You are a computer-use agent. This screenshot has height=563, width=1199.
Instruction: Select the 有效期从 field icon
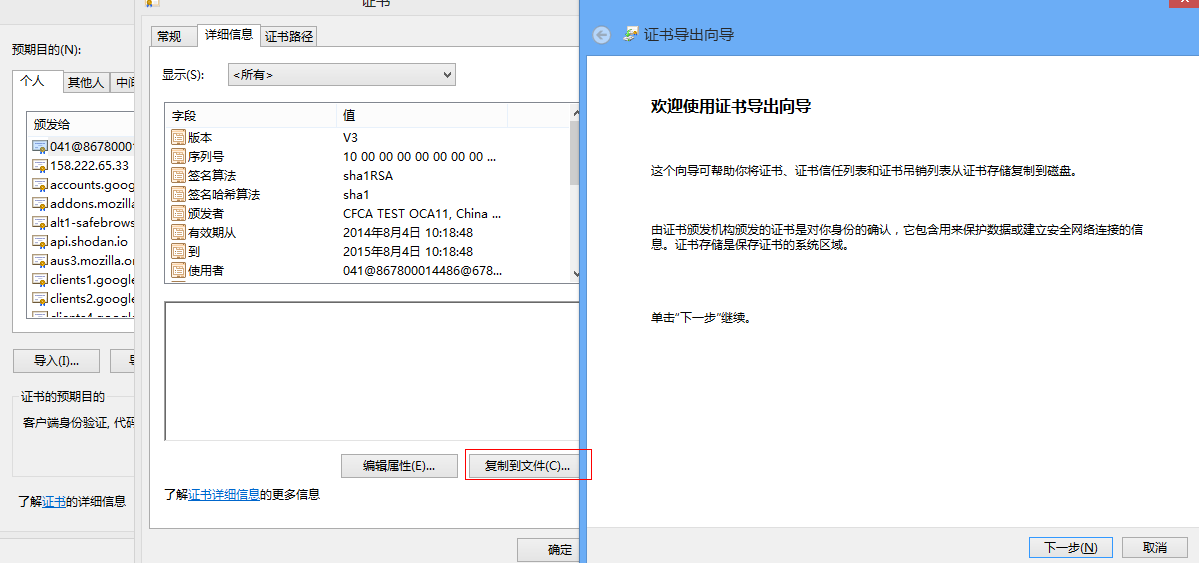point(178,233)
